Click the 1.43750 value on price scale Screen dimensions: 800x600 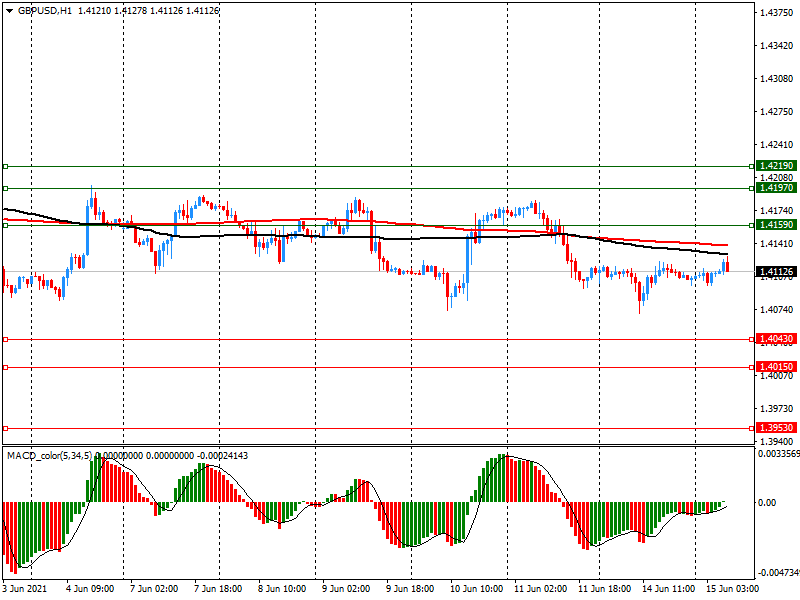pos(776,13)
